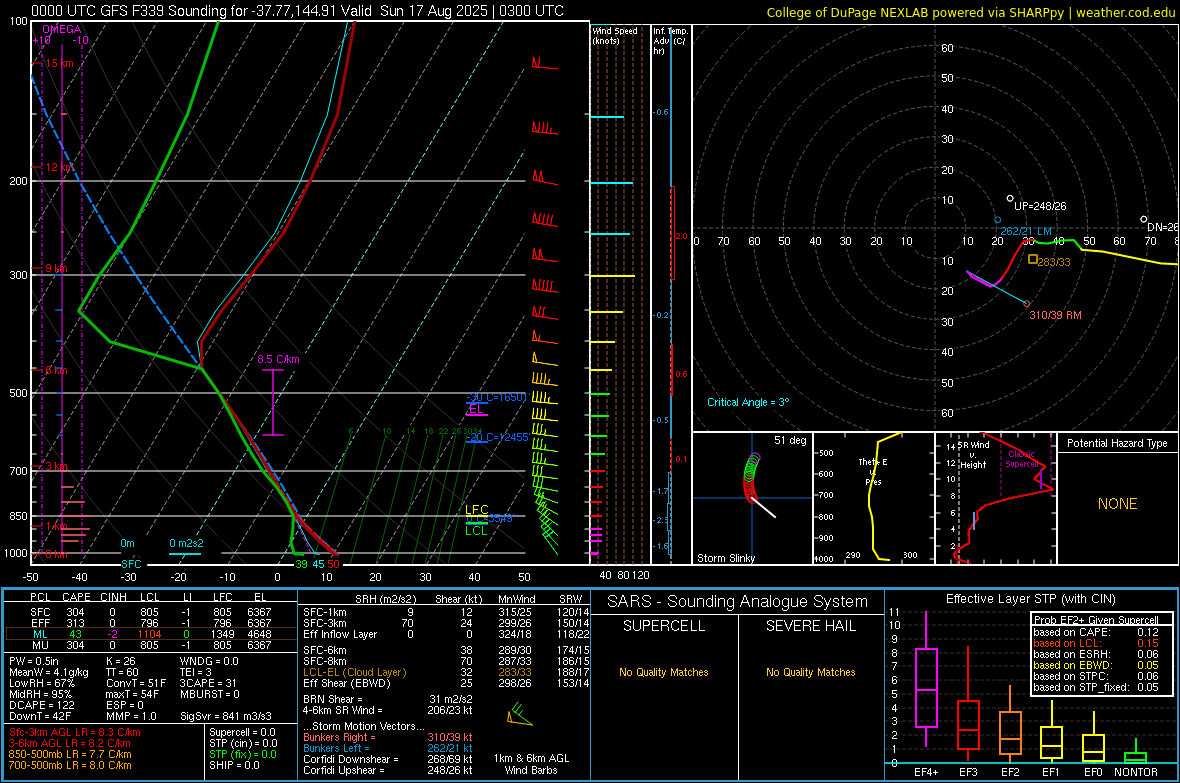Click the white circle marker beside DN=26
This screenshot has height=783, width=1180.
pos(1144,219)
